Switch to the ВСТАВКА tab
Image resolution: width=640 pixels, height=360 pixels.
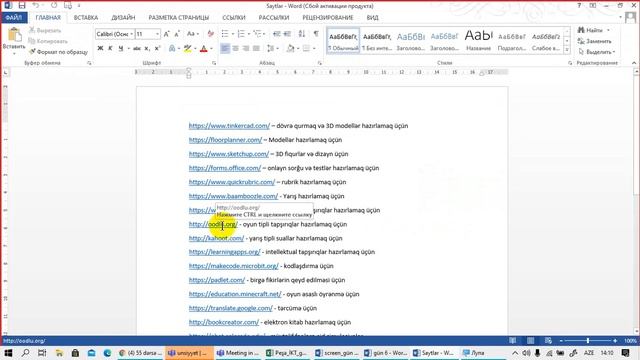[x=86, y=18]
